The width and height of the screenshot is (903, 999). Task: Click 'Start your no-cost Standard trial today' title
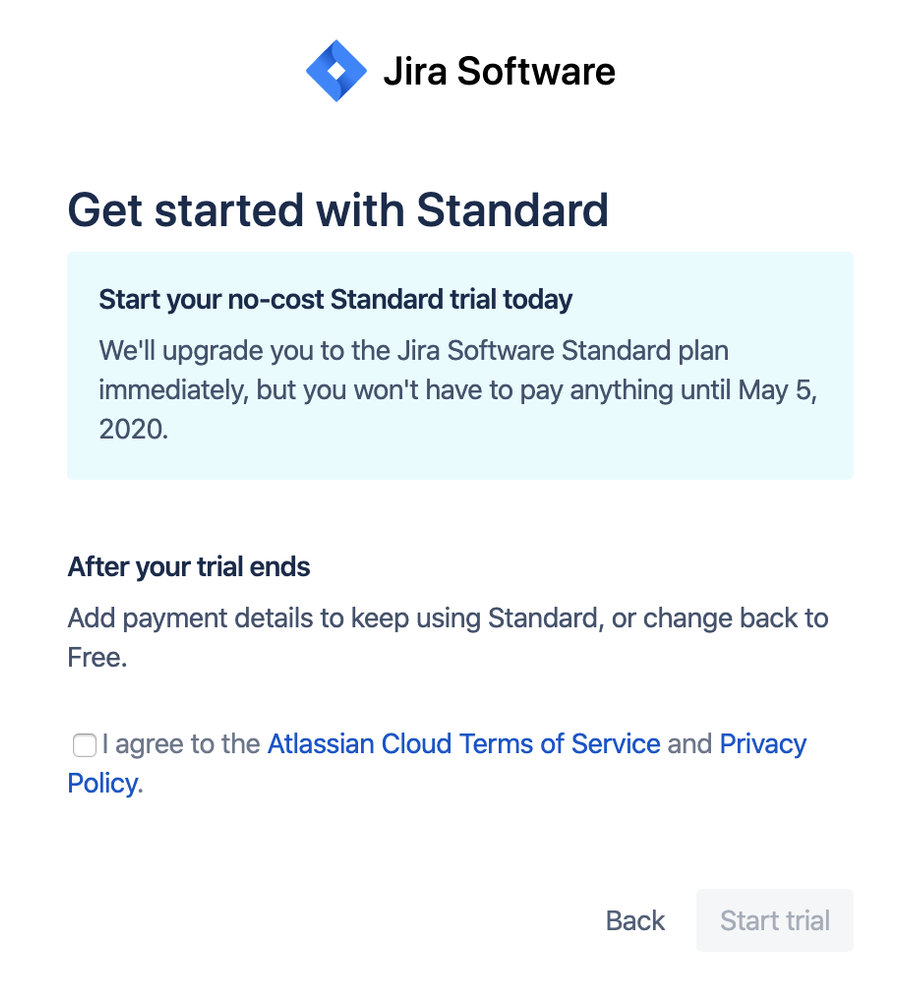335,299
